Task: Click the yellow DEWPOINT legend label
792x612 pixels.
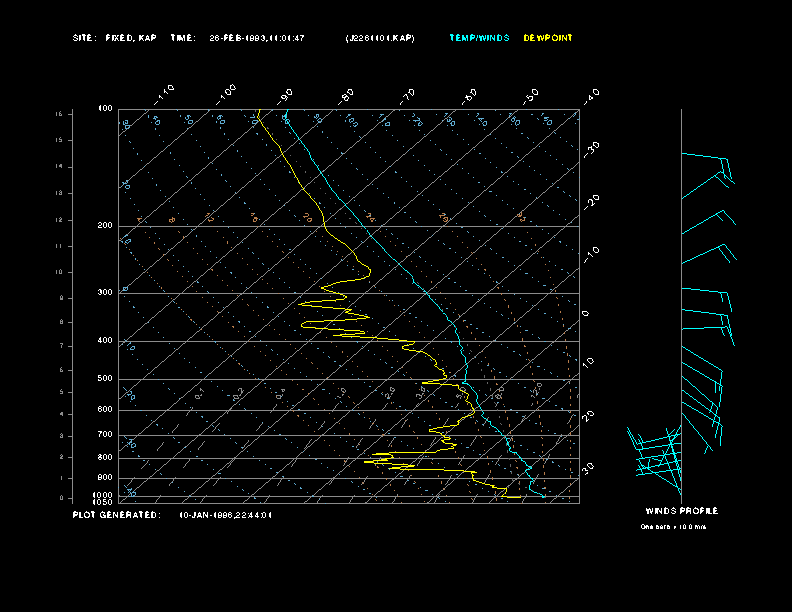Action: [548, 38]
